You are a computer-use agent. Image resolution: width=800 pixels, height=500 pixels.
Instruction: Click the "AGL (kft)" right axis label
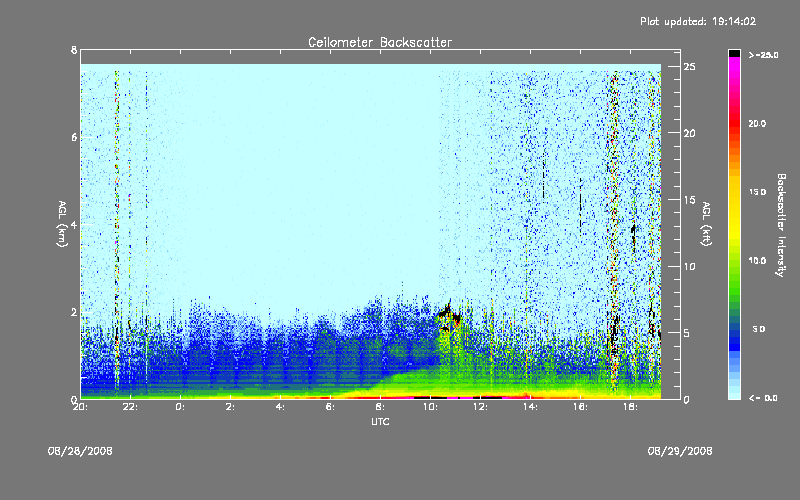(x=707, y=224)
